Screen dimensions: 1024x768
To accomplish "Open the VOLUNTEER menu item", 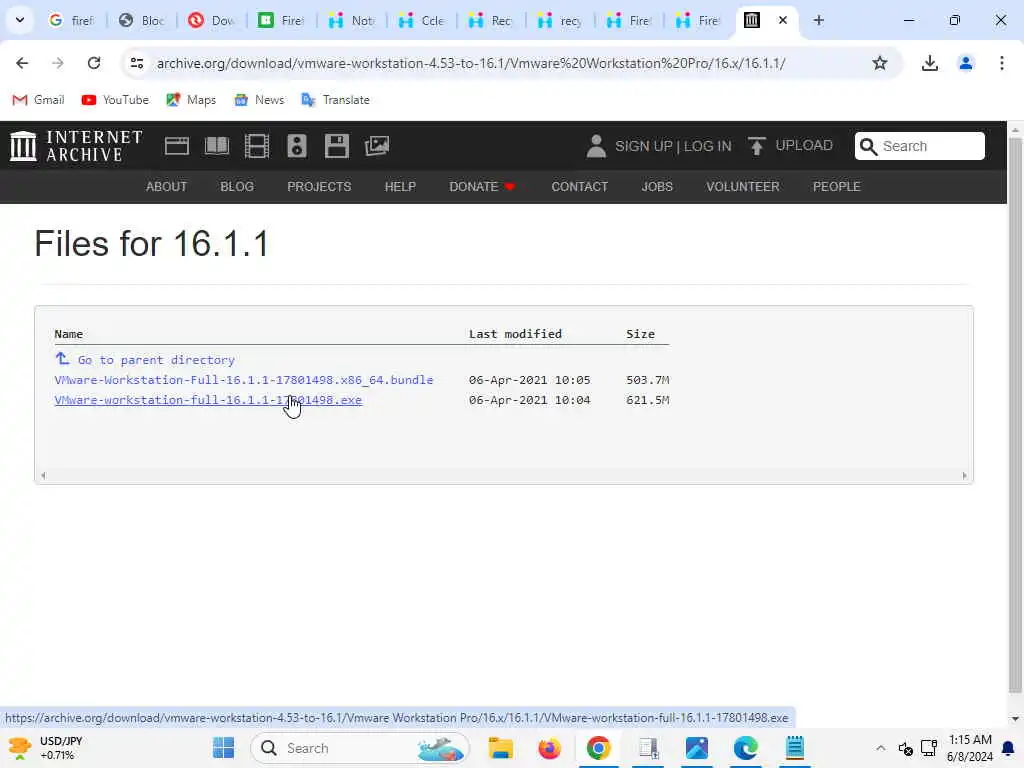I will coord(743,187).
